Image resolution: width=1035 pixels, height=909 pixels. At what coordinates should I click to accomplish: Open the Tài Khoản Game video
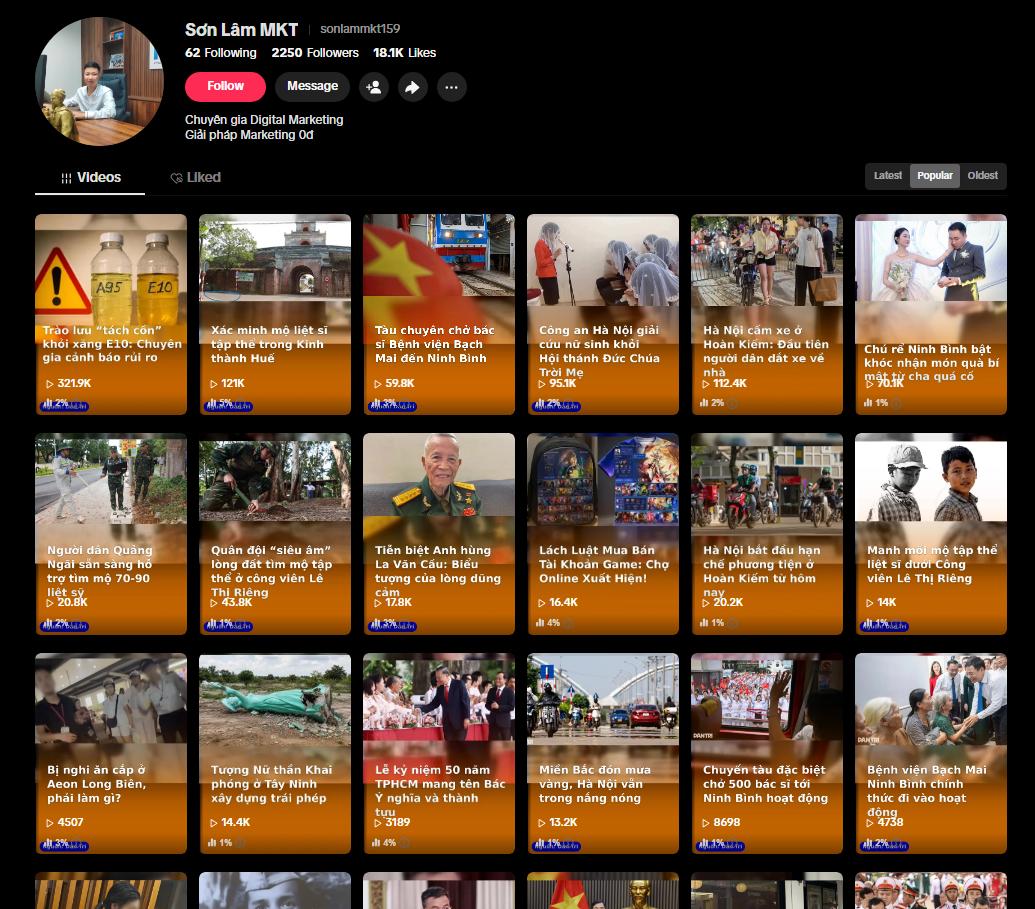pyautogui.click(x=603, y=534)
